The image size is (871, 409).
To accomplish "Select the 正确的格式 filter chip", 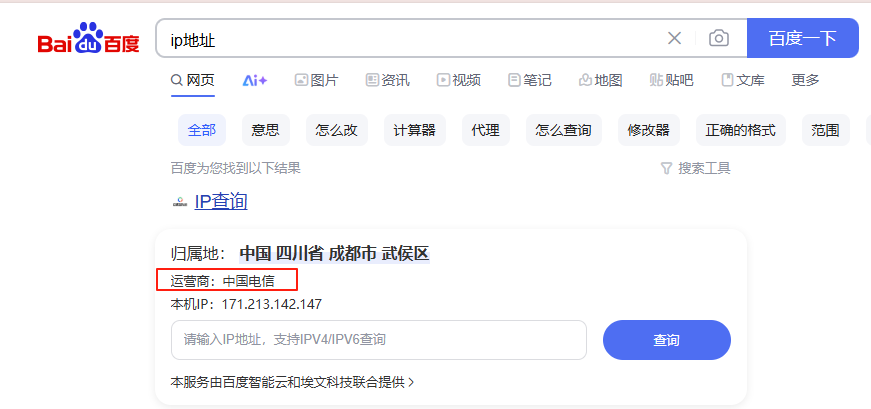I will (740, 131).
